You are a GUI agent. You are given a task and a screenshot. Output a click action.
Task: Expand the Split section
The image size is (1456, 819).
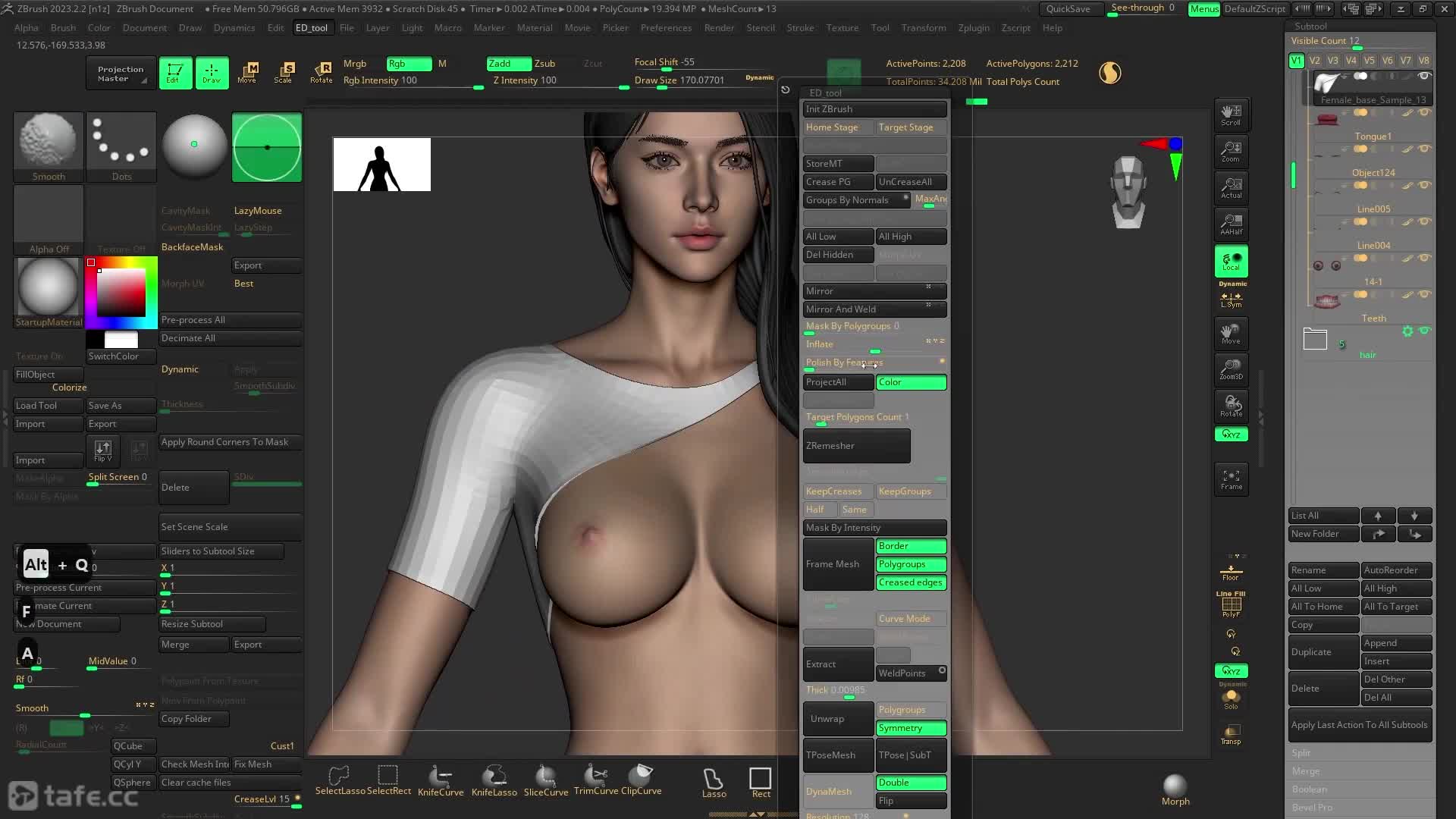coord(1301,753)
